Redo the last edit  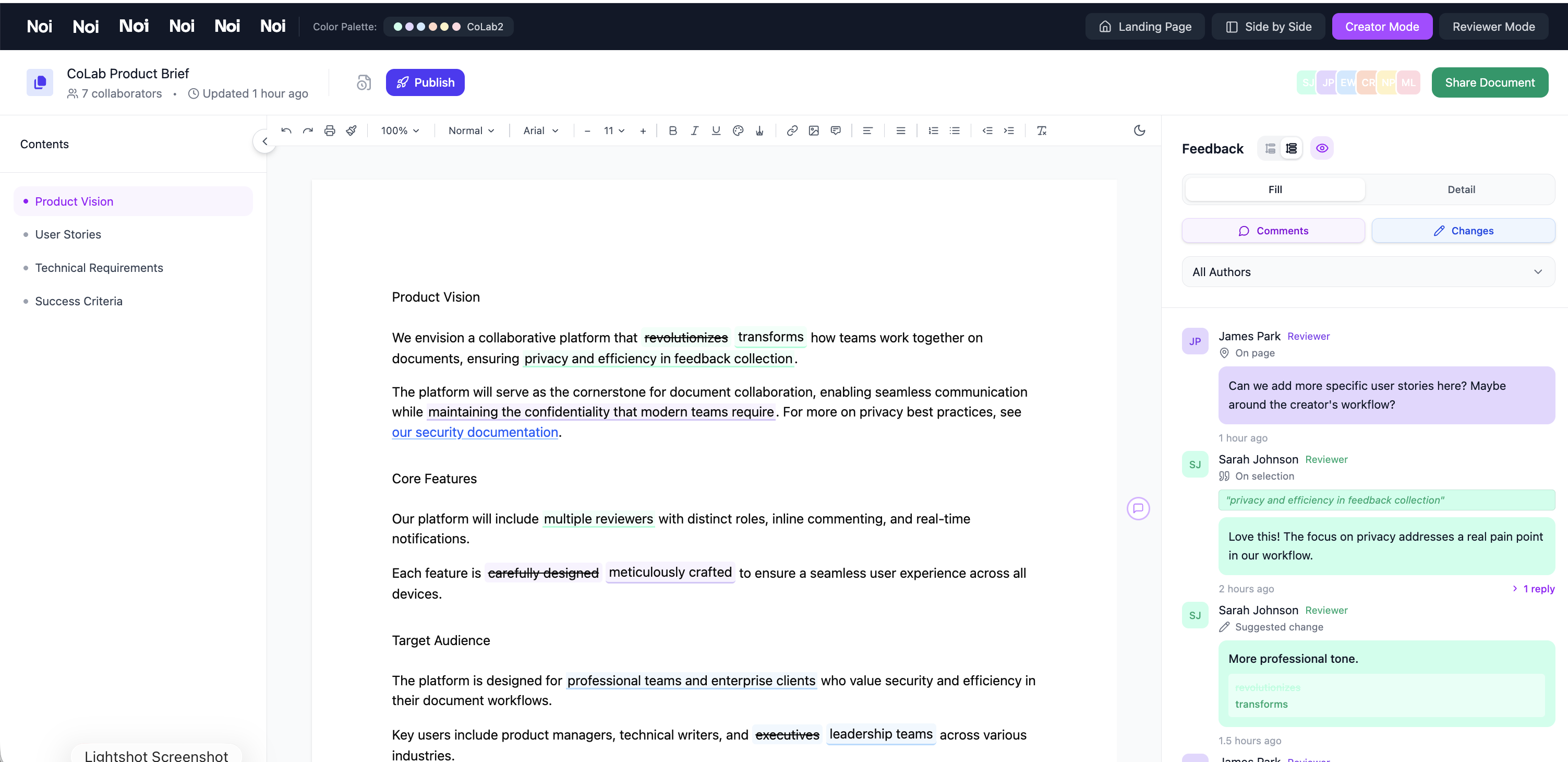pos(308,130)
